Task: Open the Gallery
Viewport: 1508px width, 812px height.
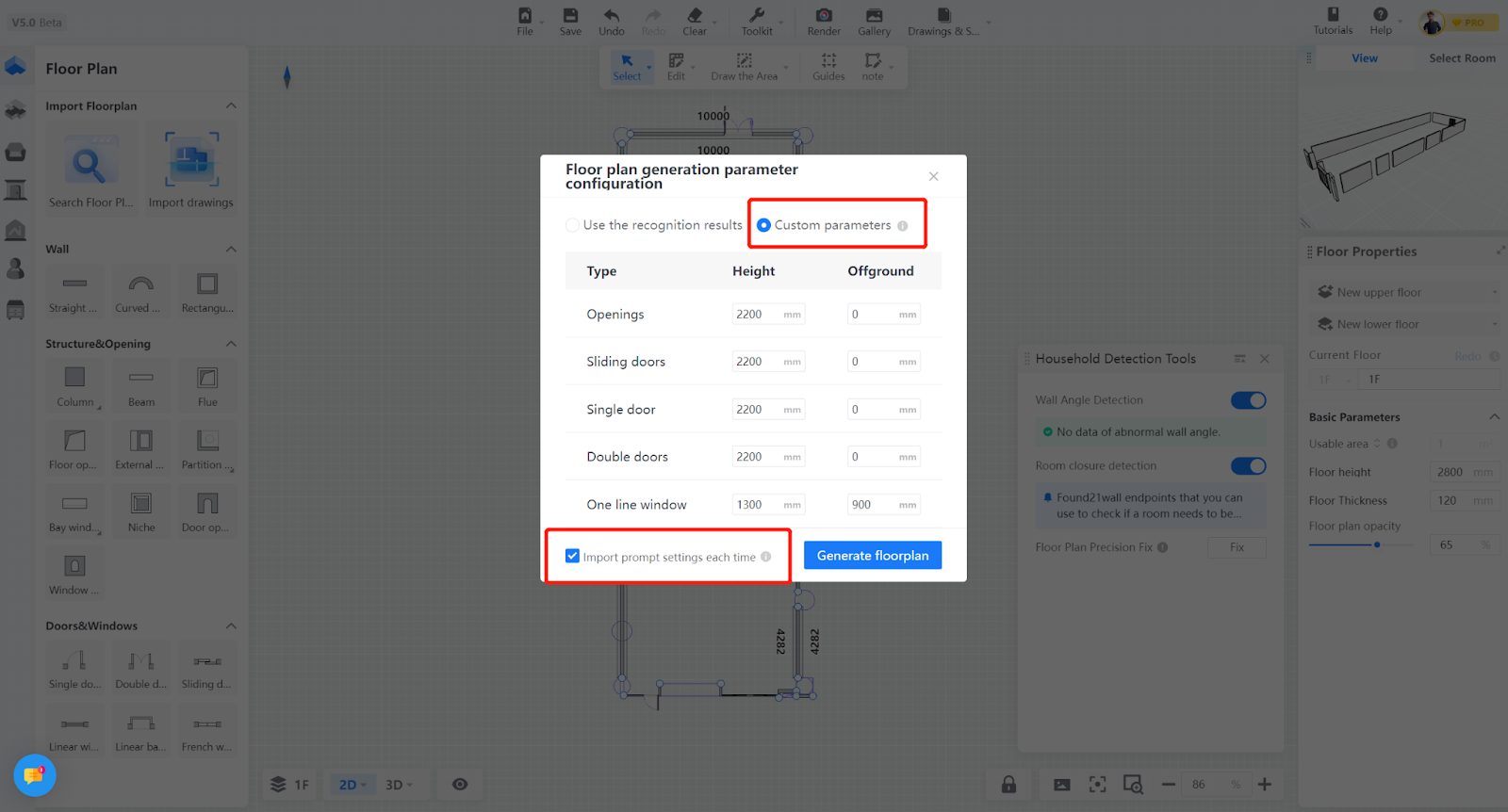Action: pyautogui.click(x=874, y=22)
